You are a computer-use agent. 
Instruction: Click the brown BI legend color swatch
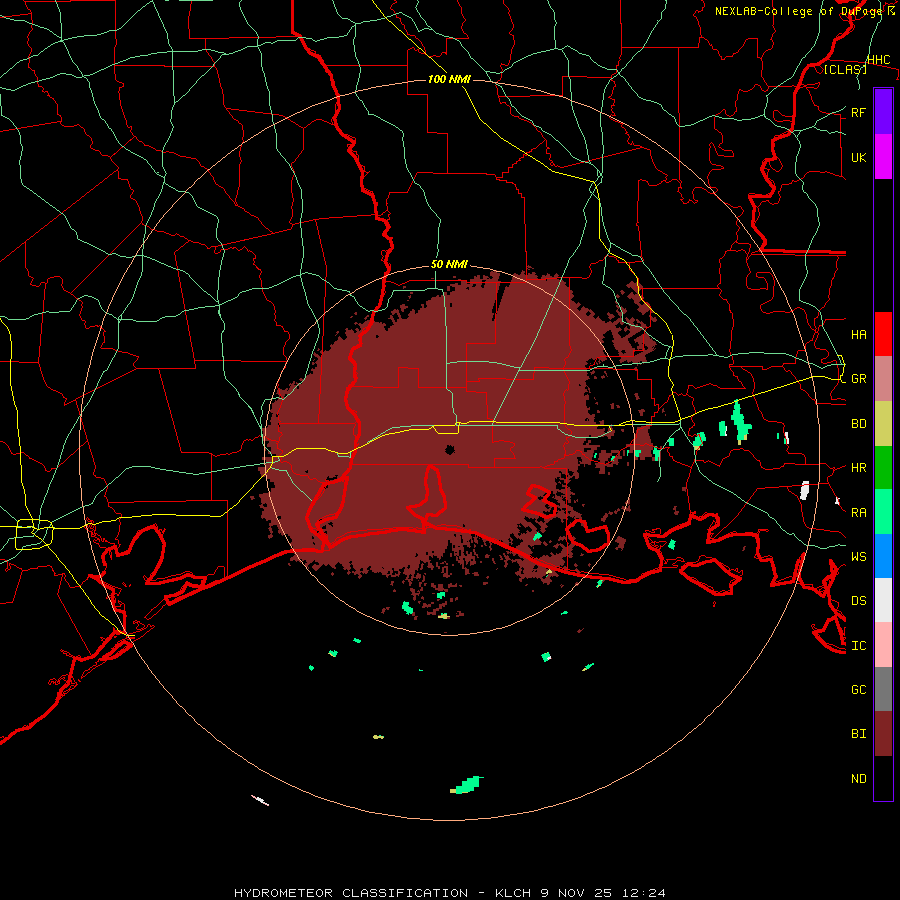click(x=883, y=734)
